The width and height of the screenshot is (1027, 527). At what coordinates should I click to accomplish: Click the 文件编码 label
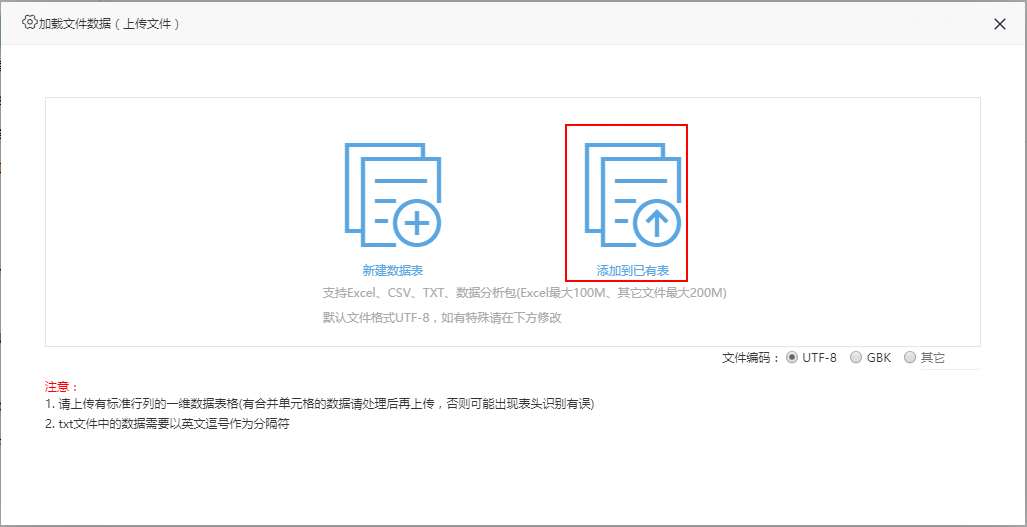click(752, 358)
